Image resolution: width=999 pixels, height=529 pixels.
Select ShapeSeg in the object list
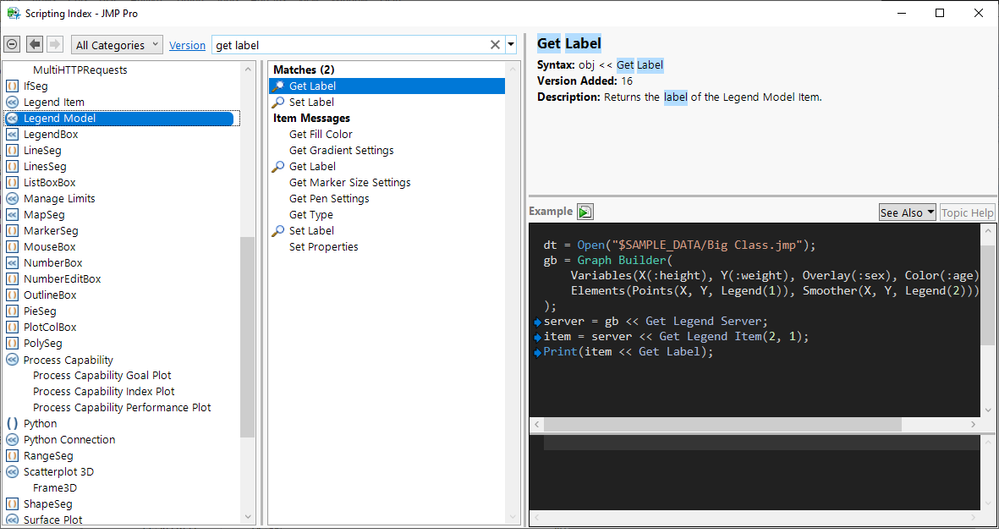[x=48, y=504]
